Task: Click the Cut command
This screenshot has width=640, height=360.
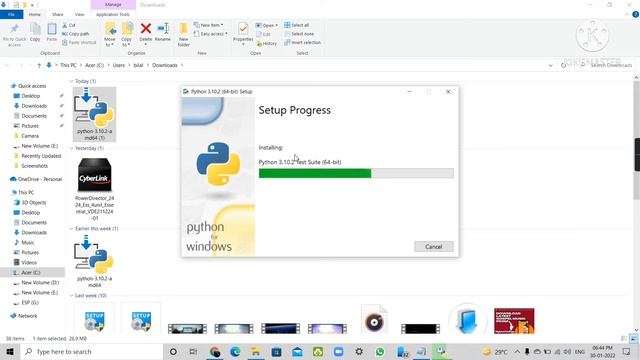Action: 69,25
